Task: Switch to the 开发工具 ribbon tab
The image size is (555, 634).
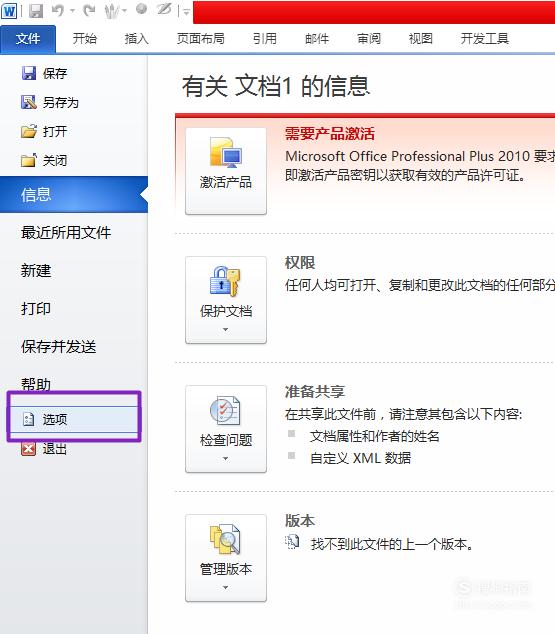Action: [485, 39]
